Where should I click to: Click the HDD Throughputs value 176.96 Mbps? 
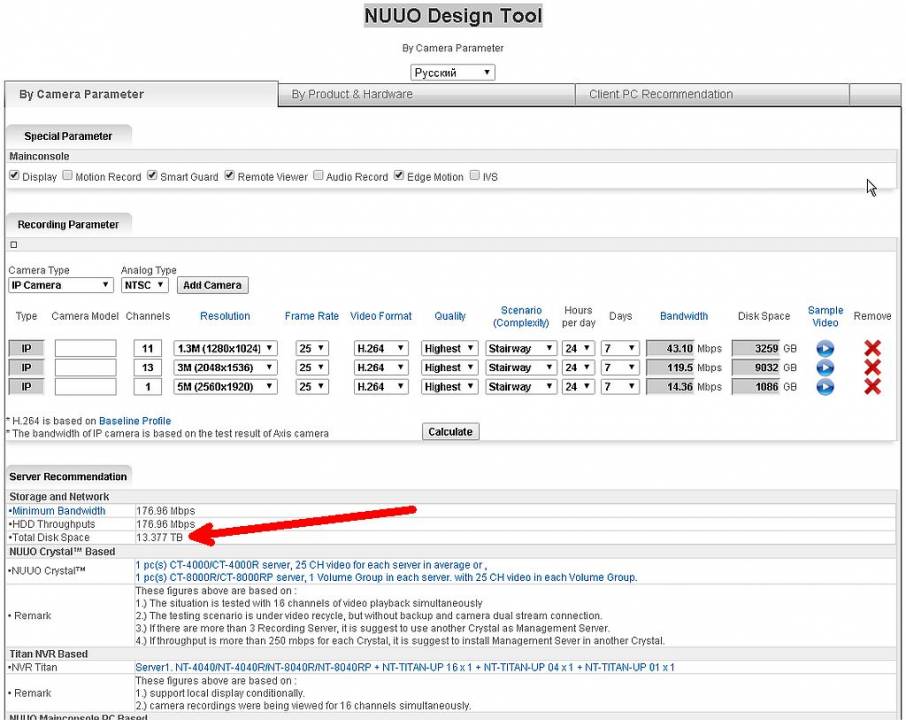click(x=166, y=524)
